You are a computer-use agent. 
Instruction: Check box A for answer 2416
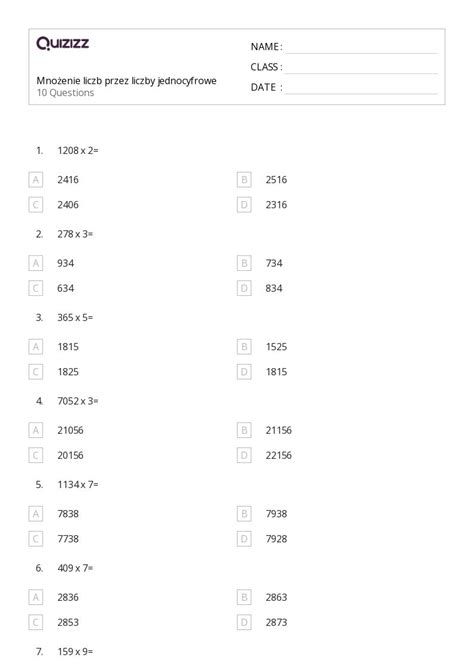coord(35,179)
